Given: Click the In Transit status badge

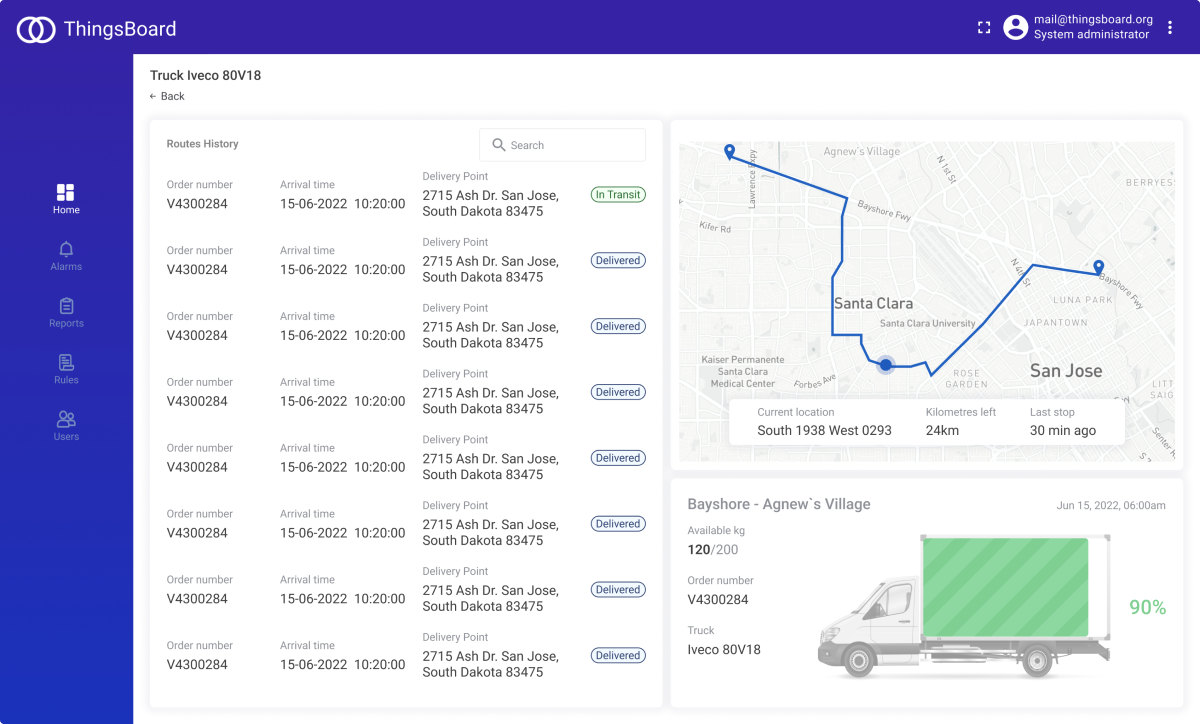Looking at the screenshot, I should click(x=618, y=195).
